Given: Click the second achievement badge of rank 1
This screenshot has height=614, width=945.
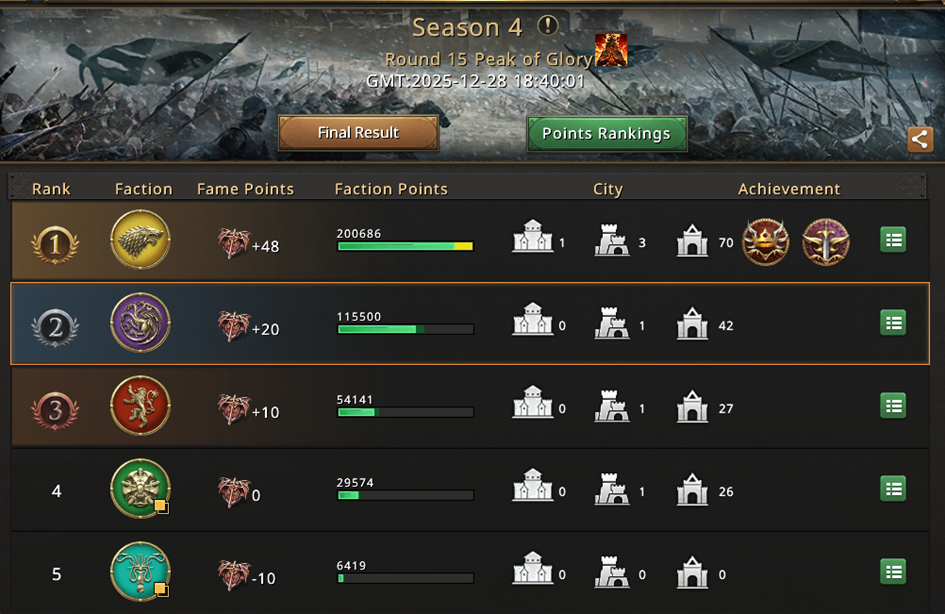Looking at the screenshot, I should 825,241.
